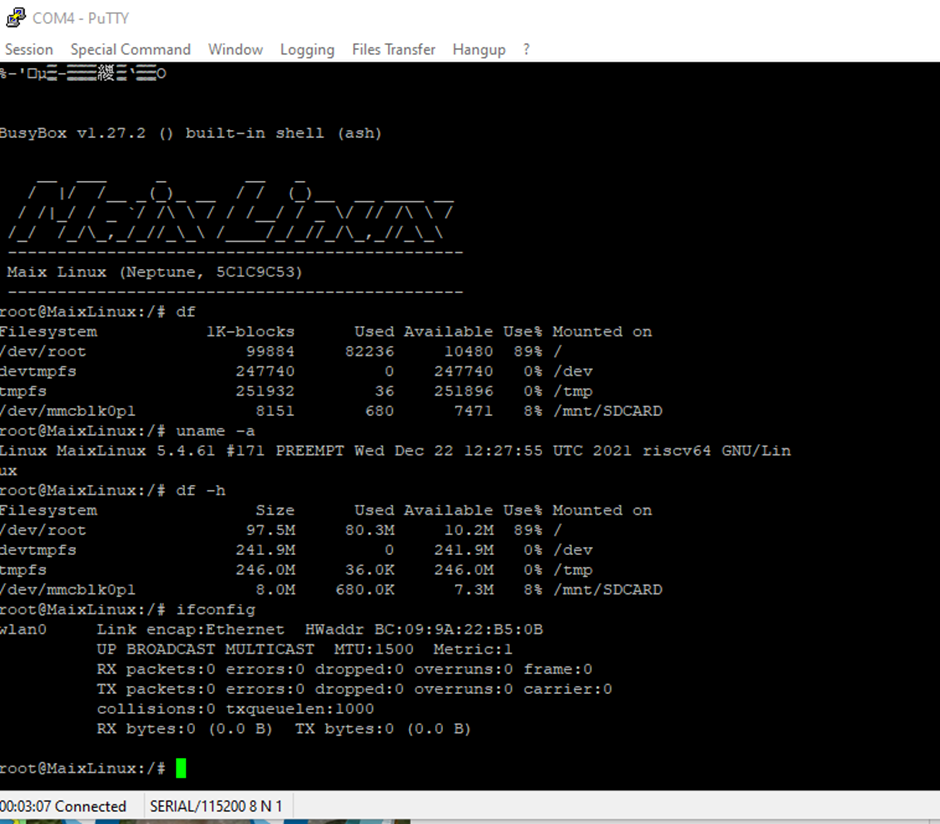The height and width of the screenshot is (824, 940).
Task: Click the 'SERIAL/115200 8 N 1' status entry
Action: 216,807
